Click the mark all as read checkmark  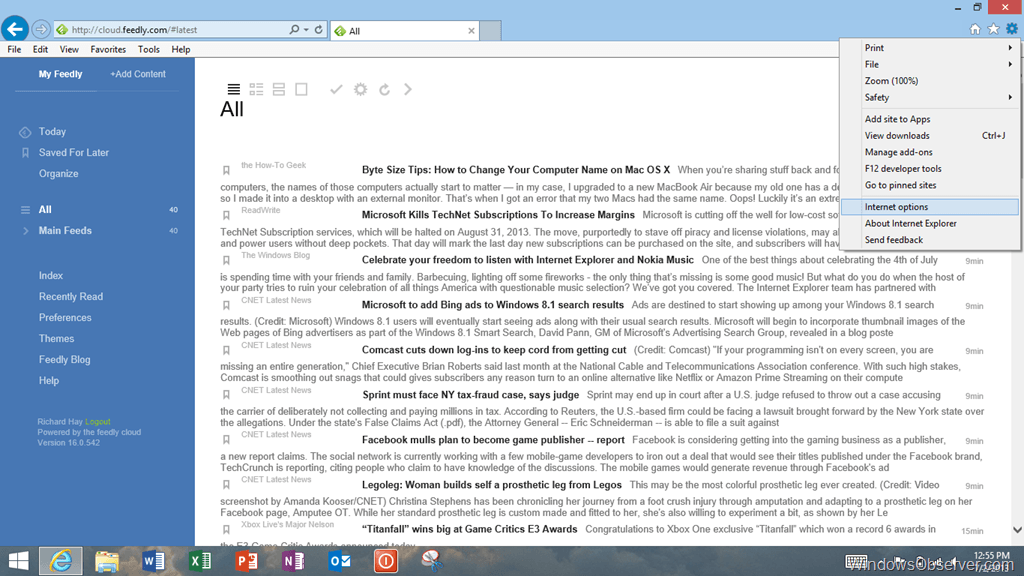tap(336, 90)
